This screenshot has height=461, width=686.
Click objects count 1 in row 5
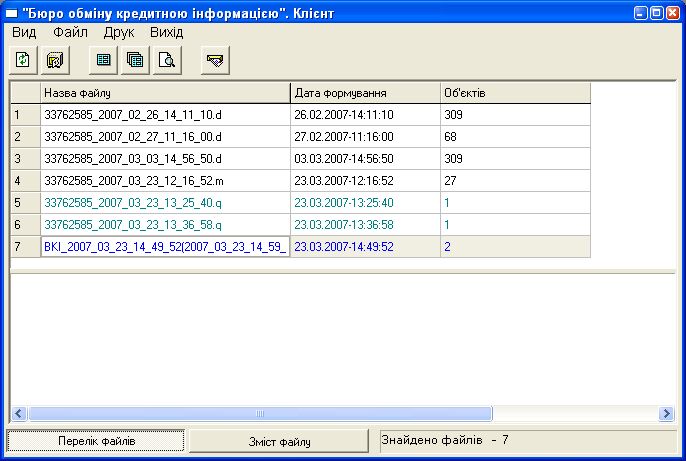(x=515, y=203)
